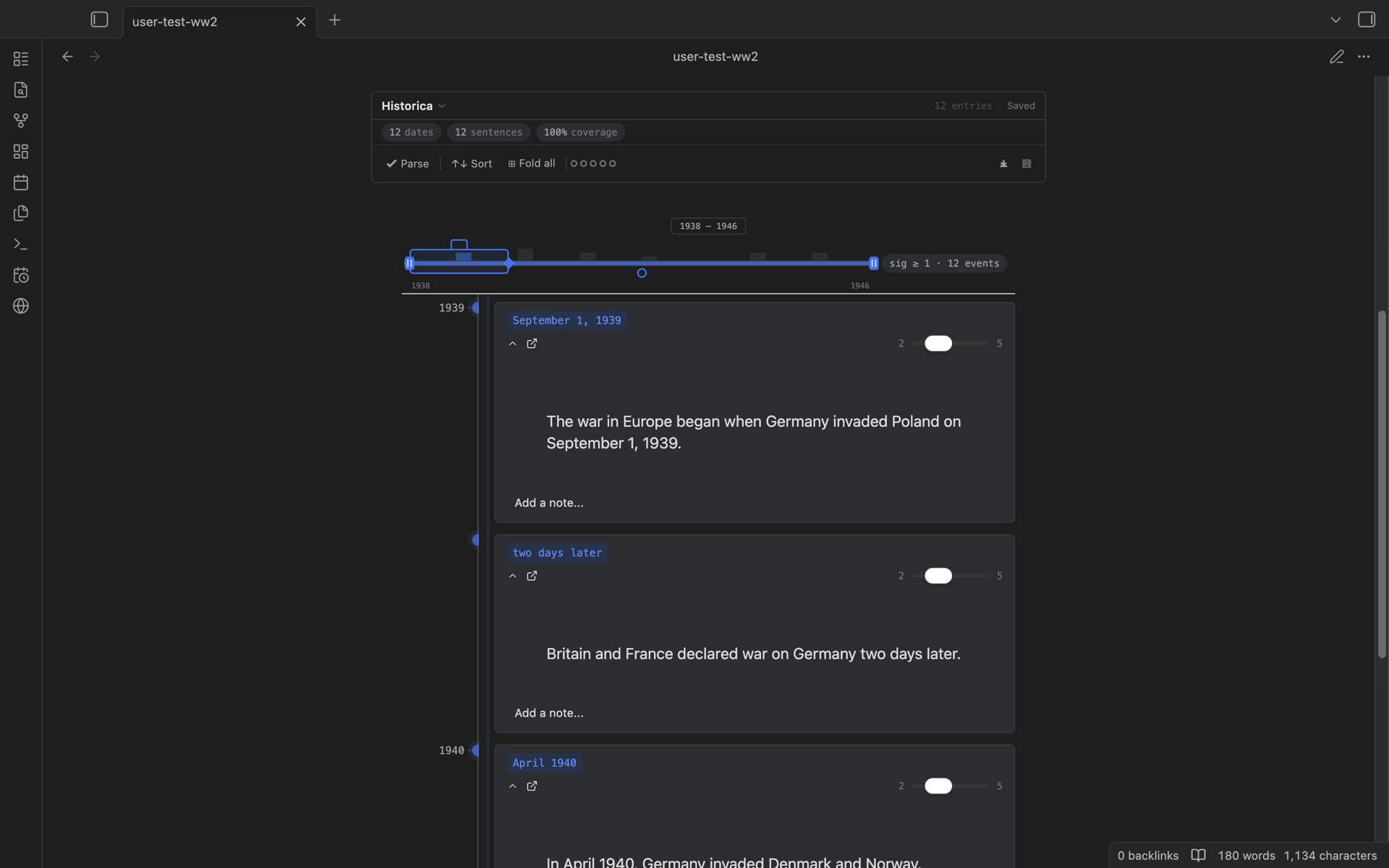This screenshot has height=868, width=1389.
Task: Click the pencil edit mode icon
Action: pos(1336,56)
